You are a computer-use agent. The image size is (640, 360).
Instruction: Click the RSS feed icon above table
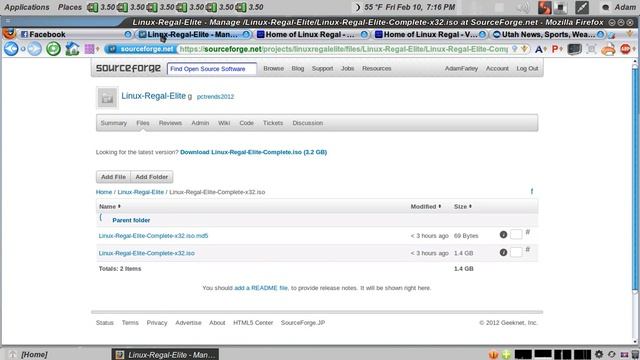(x=531, y=191)
